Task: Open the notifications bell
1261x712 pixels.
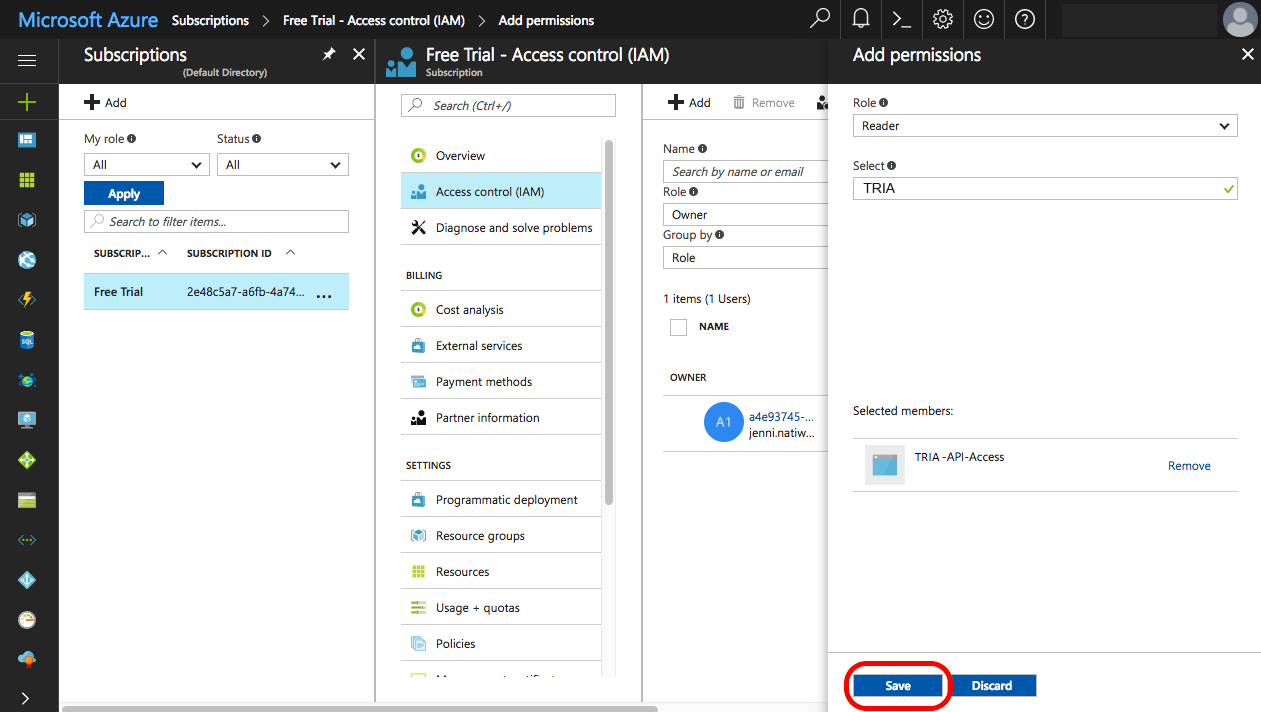Action: 860,19
